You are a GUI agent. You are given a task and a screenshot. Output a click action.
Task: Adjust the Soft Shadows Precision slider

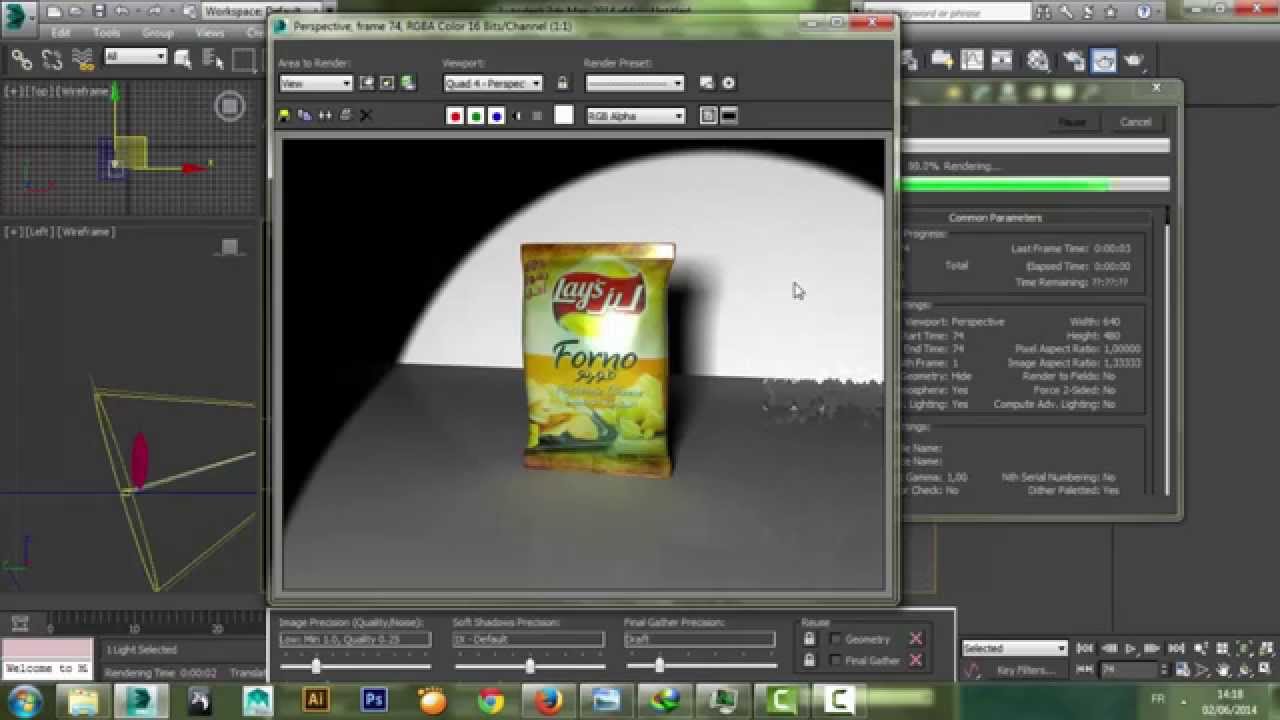tap(530, 666)
